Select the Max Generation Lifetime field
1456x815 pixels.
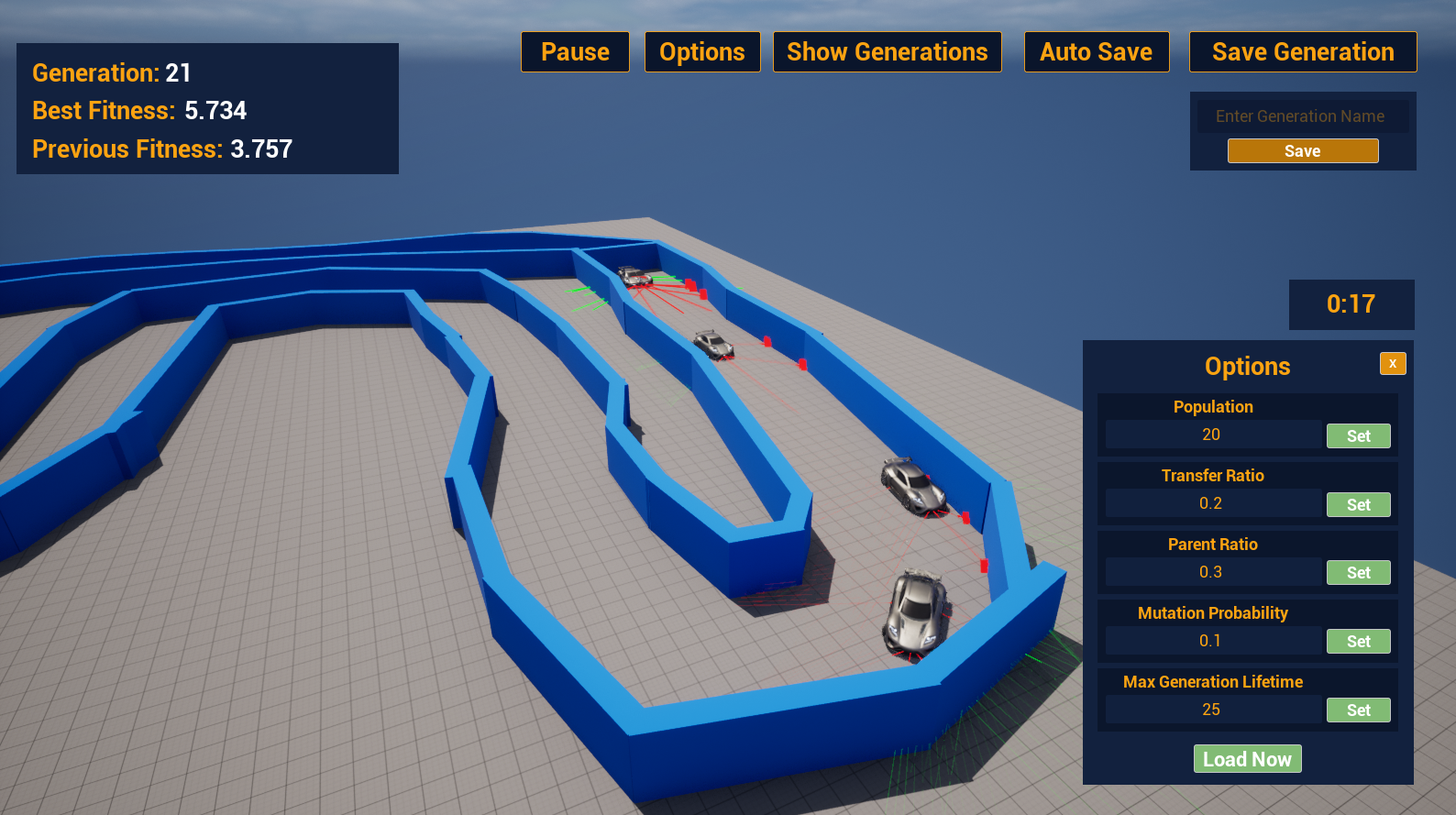[x=1212, y=710]
